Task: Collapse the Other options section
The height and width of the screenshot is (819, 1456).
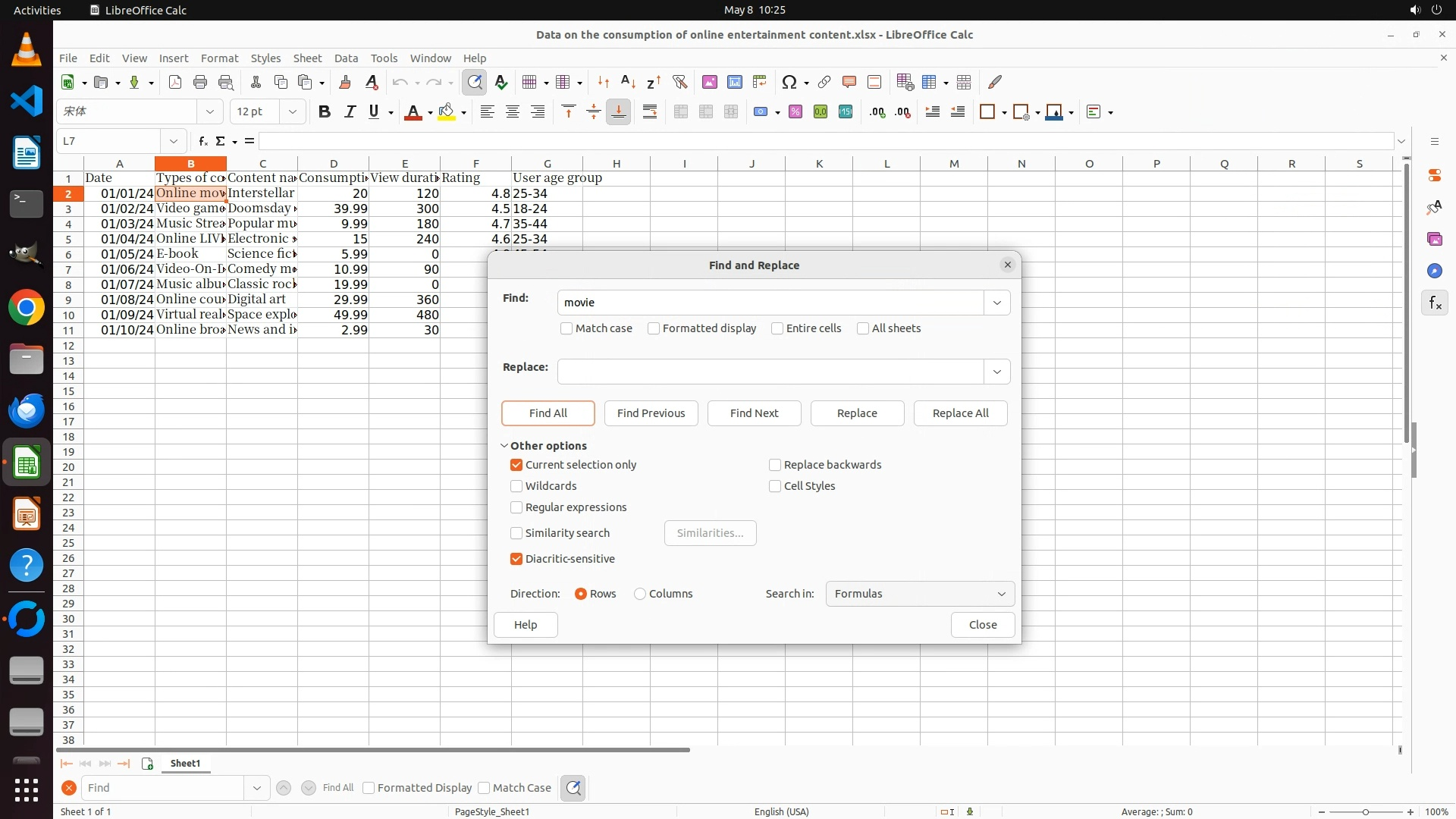Action: pyautogui.click(x=504, y=446)
